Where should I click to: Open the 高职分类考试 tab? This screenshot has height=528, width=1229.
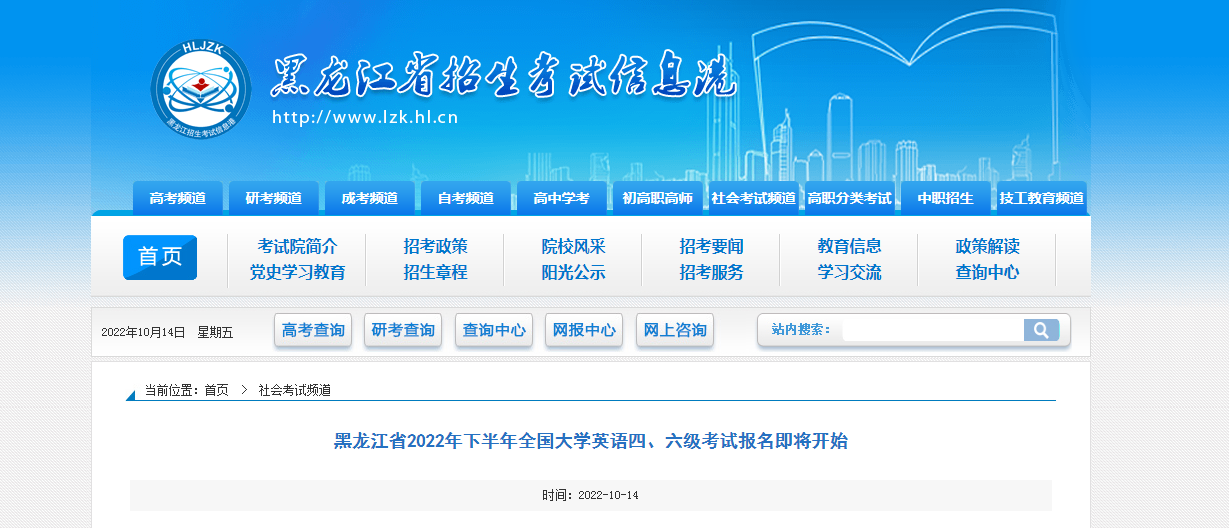click(x=849, y=198)
